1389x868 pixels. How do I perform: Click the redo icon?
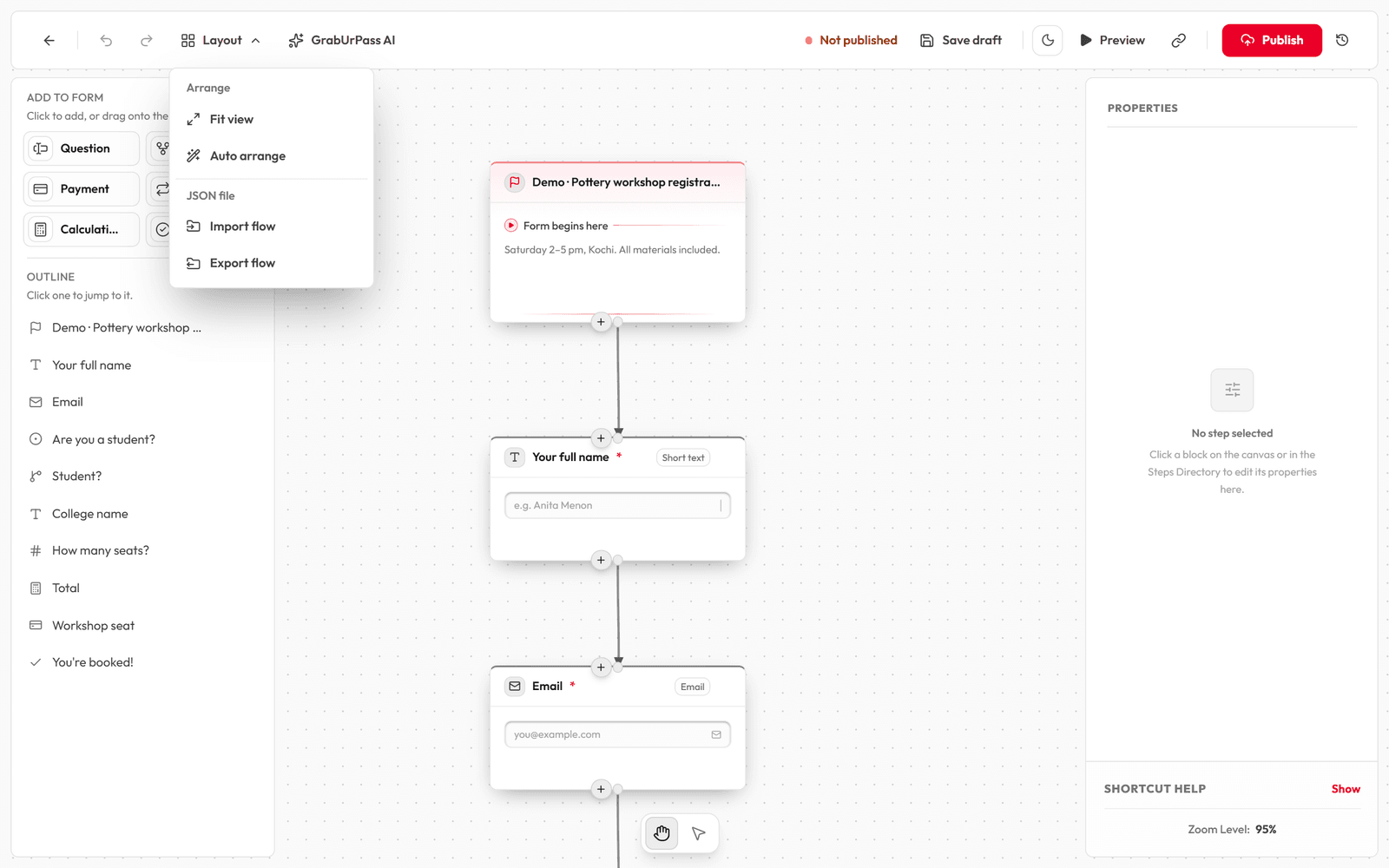click(147, 40)
